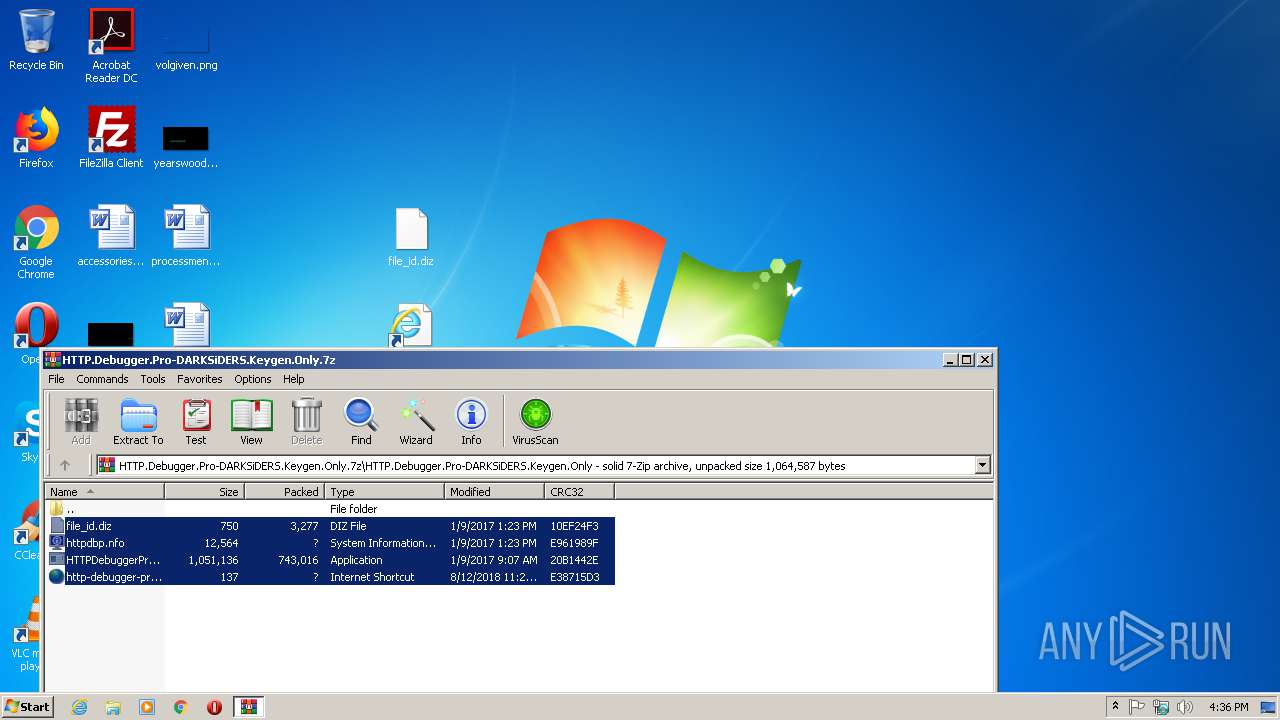Viewport: 1280px width, 720px height.
Task: Click the 8/12/2018 modified date cell
Action: (493, 577)
